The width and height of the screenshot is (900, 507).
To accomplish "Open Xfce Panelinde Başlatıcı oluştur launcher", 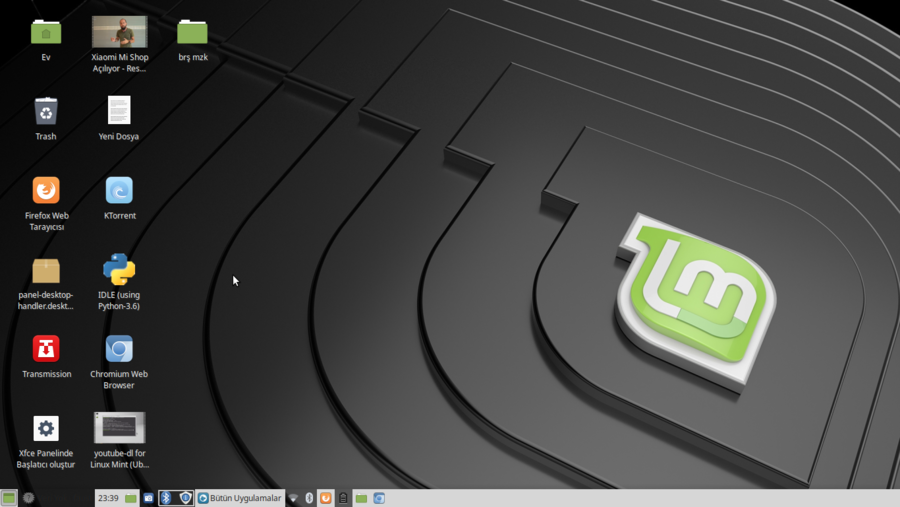I will tap(46, 428).
